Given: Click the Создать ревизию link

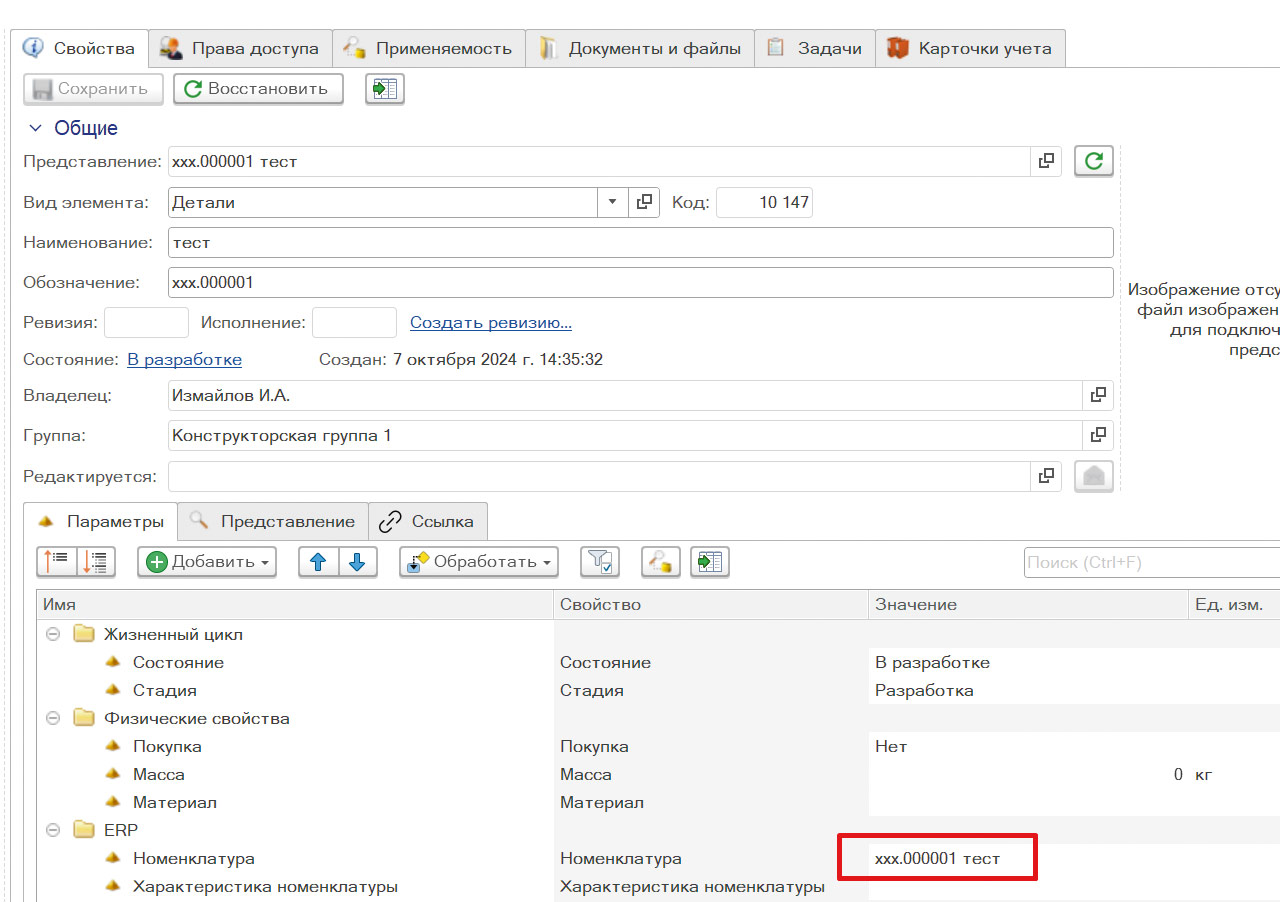Looking at the screenshot, I should 491,322.
